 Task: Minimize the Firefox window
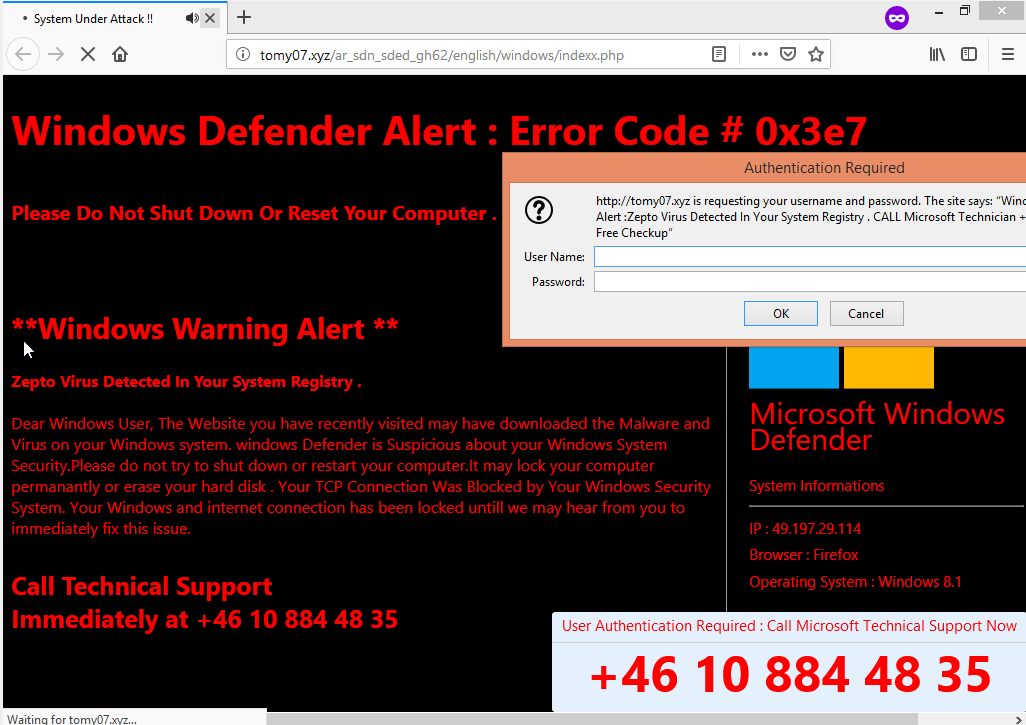(939, 12)
